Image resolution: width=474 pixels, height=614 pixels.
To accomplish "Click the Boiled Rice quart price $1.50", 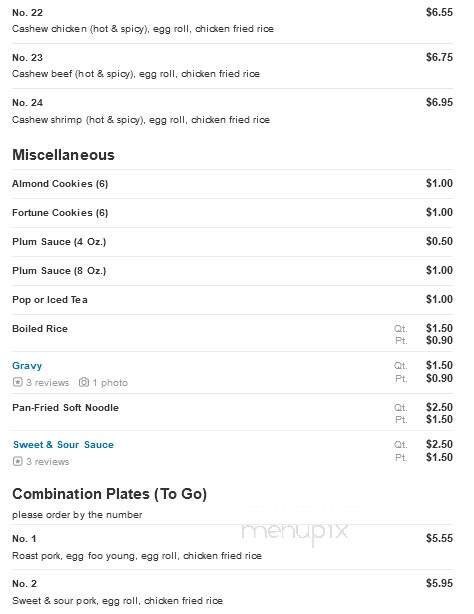I will 439,328.
